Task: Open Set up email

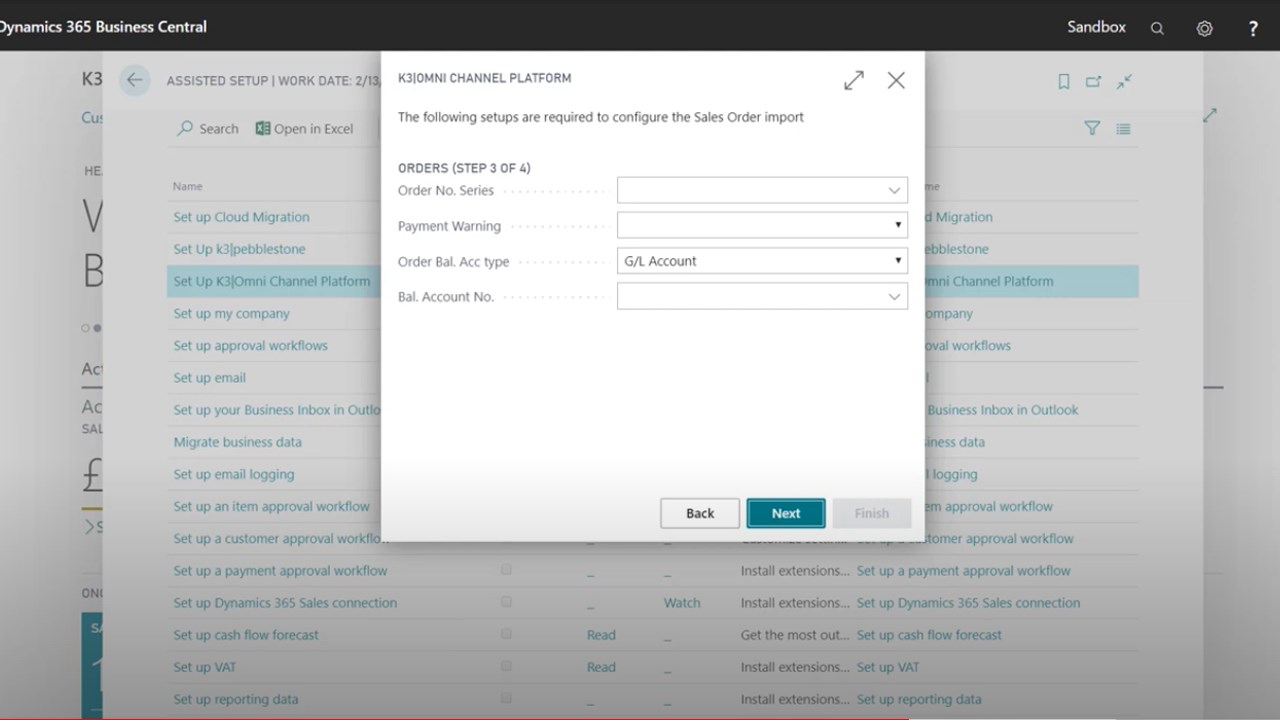Action: pyautogui.click(x=209, y=377)
